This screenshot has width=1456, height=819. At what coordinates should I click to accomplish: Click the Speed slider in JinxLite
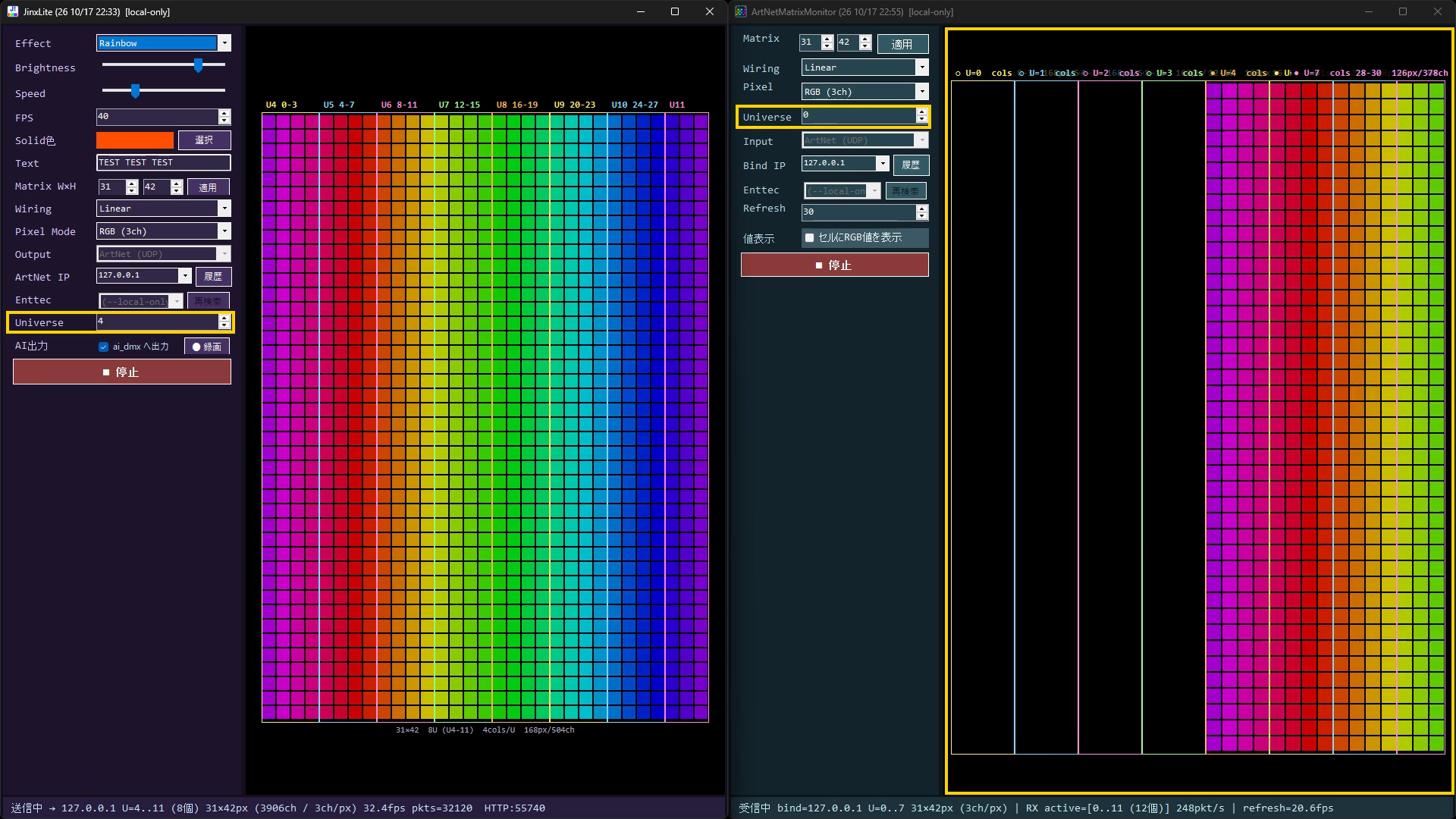164,91
